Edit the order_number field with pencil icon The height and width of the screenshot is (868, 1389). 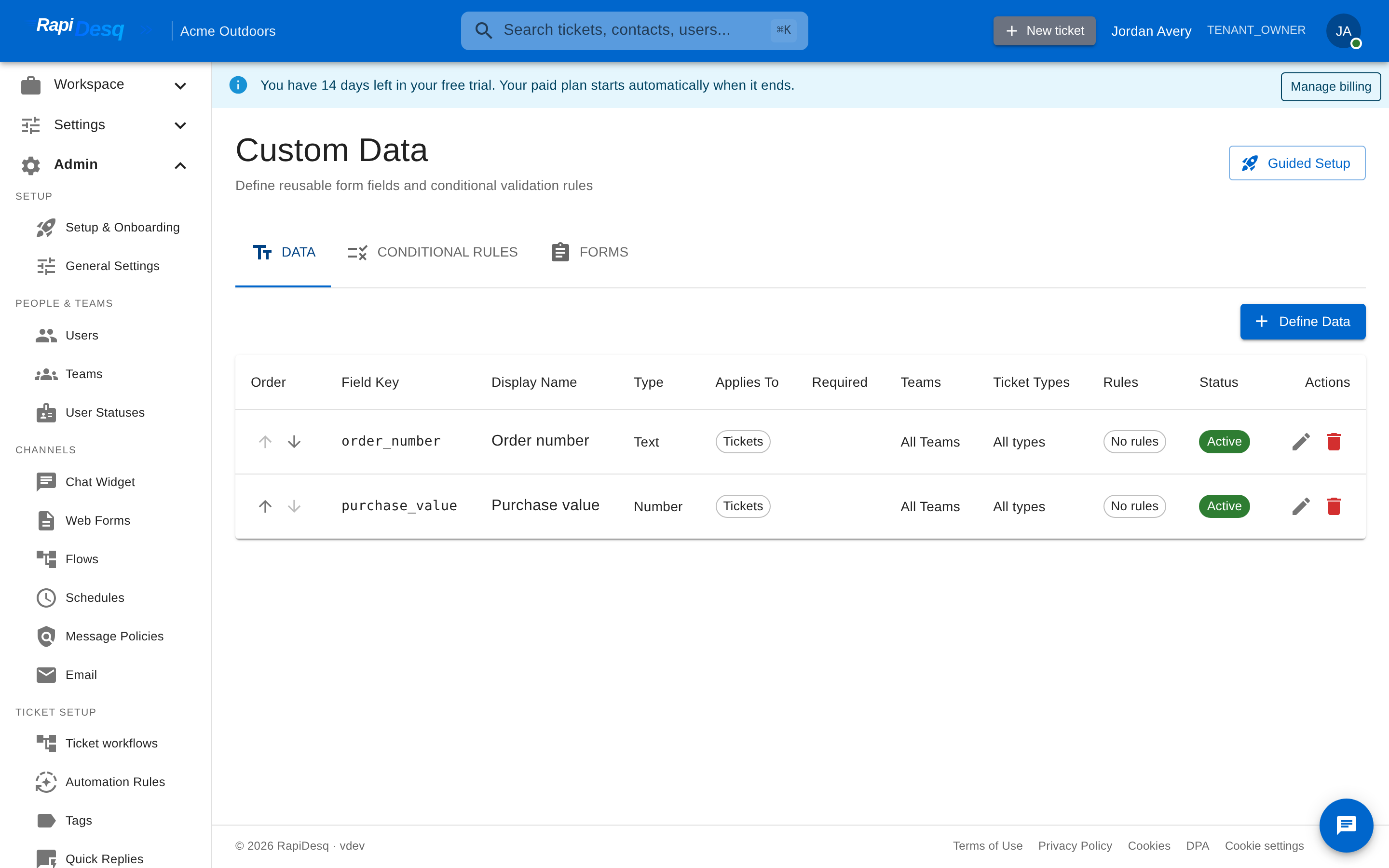tap(1301, 441)
